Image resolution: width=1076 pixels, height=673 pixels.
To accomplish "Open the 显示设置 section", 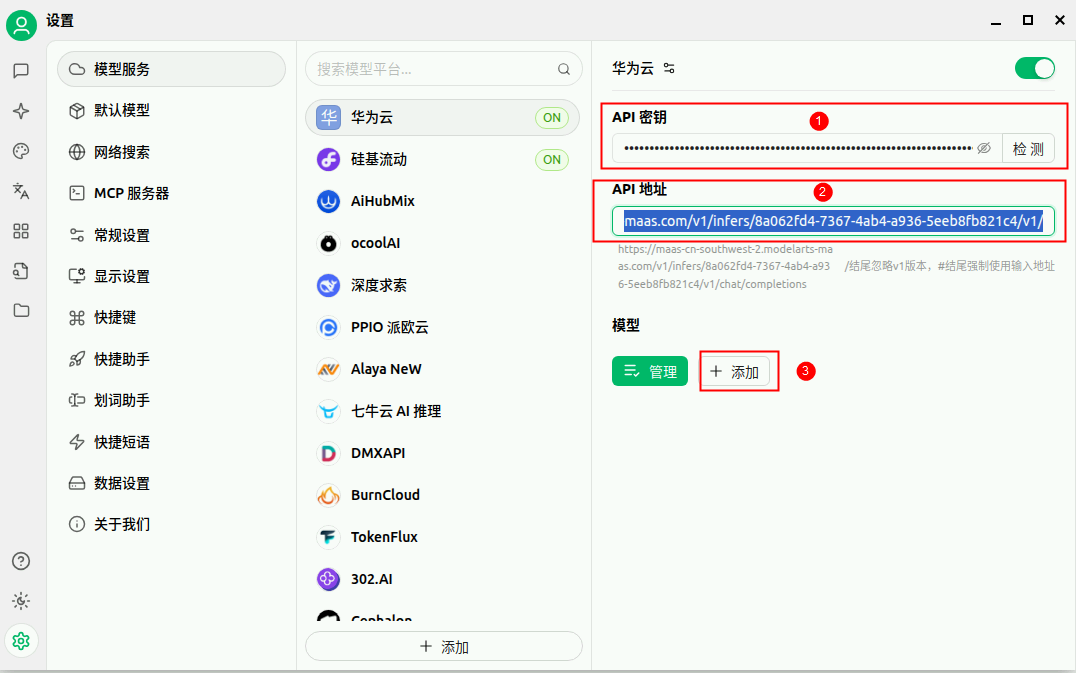I will (x=172, y=276).
